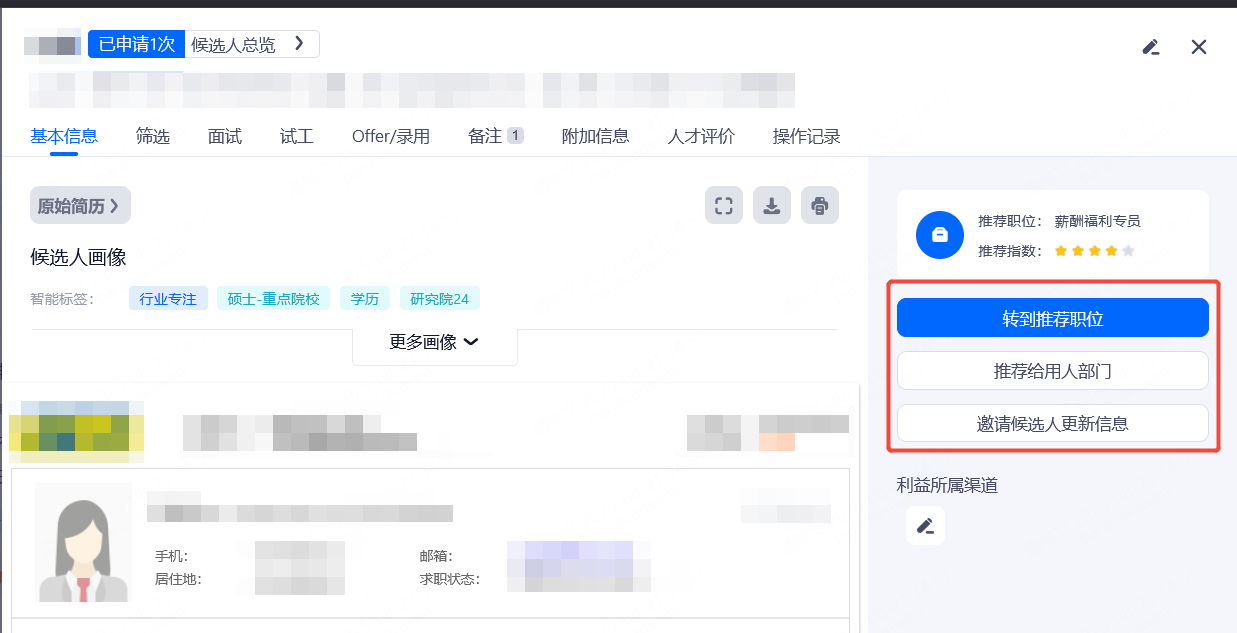Print the resume using printer icon
This screenshot has height=633, width=1237.
820,206
